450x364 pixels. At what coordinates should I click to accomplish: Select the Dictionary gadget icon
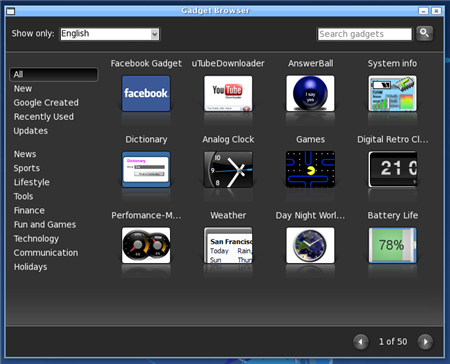(x=146, y=169)
